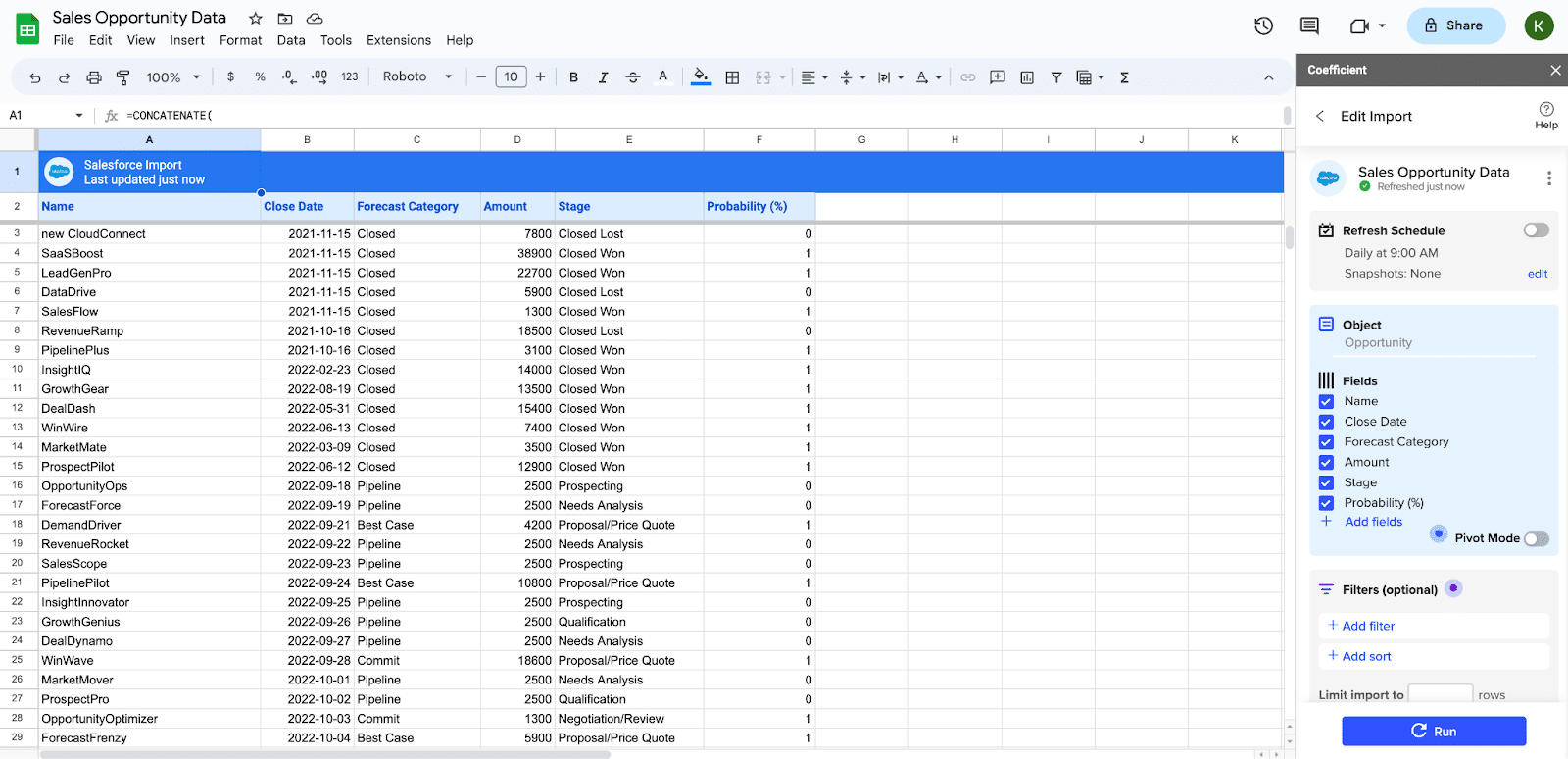1568x759 pixels.
Task: Toggle bold formatting
Action: [573, 77]
